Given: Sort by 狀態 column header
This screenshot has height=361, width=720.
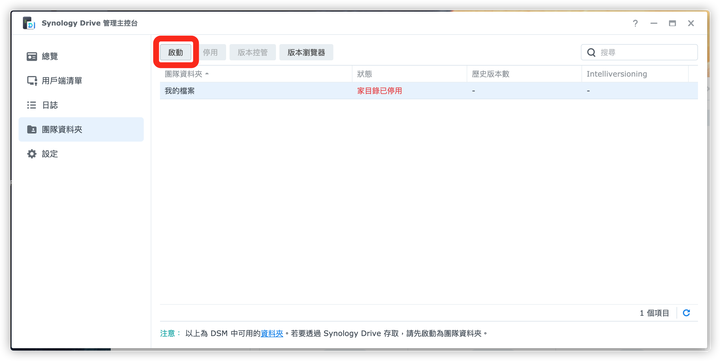Looking at the screenshot, I should pos(410,74).
